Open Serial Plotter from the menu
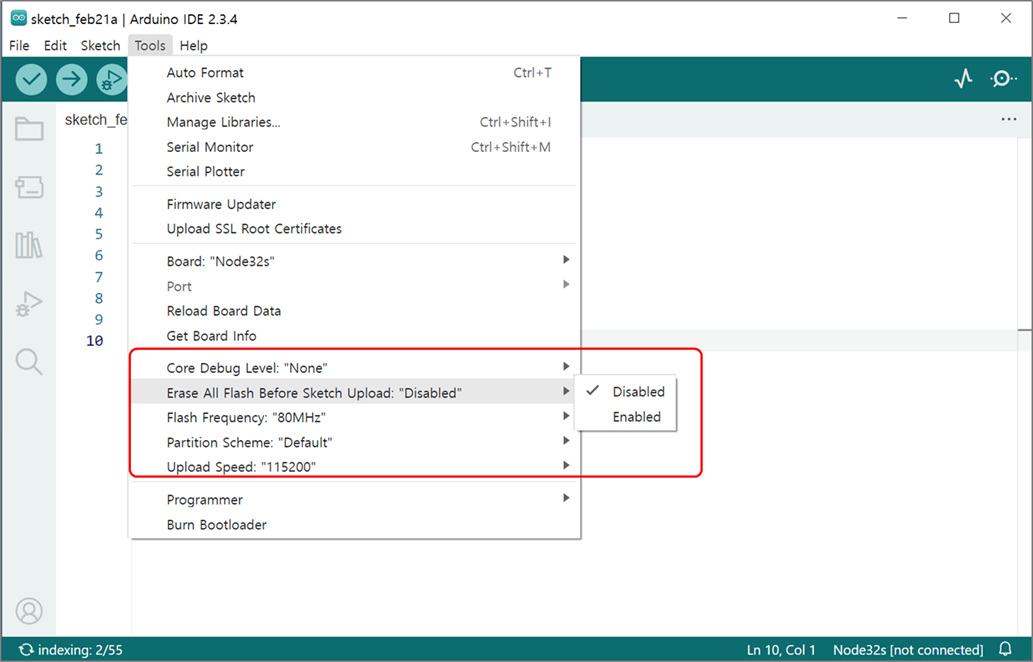 pos(356,171)
